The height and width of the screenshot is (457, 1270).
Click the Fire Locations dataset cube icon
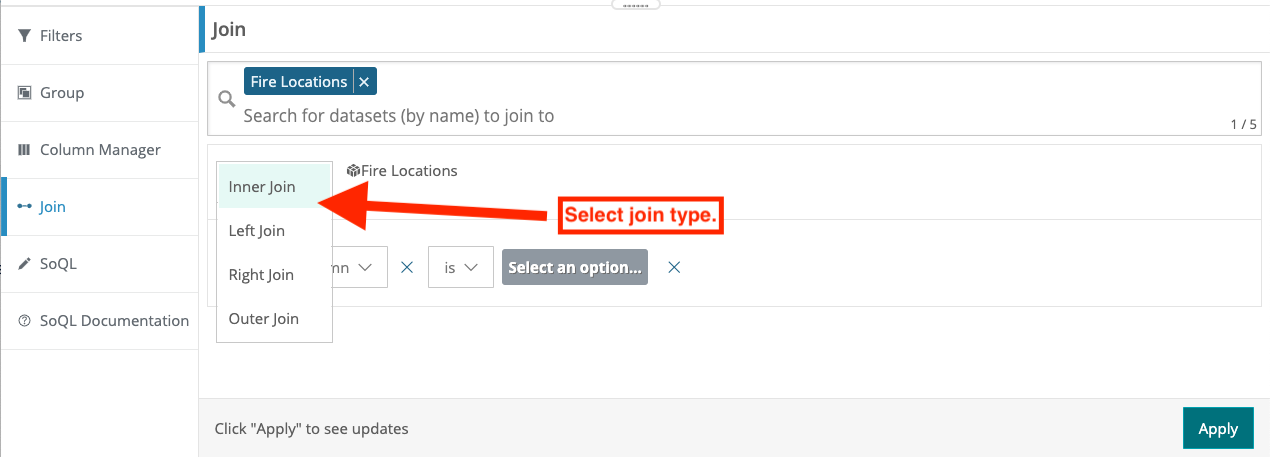(x=353, y=171)
